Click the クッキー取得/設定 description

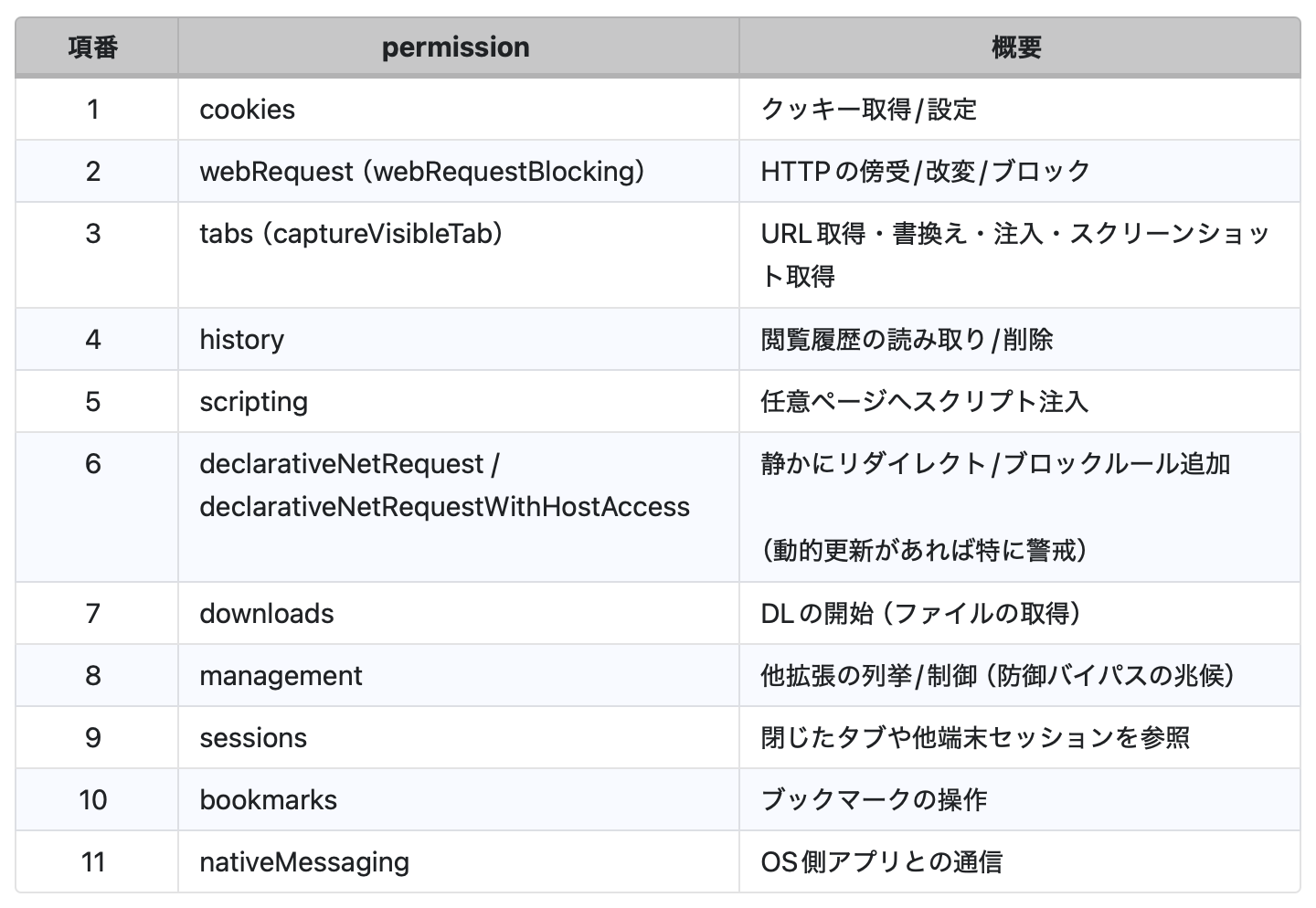[869, 110]
